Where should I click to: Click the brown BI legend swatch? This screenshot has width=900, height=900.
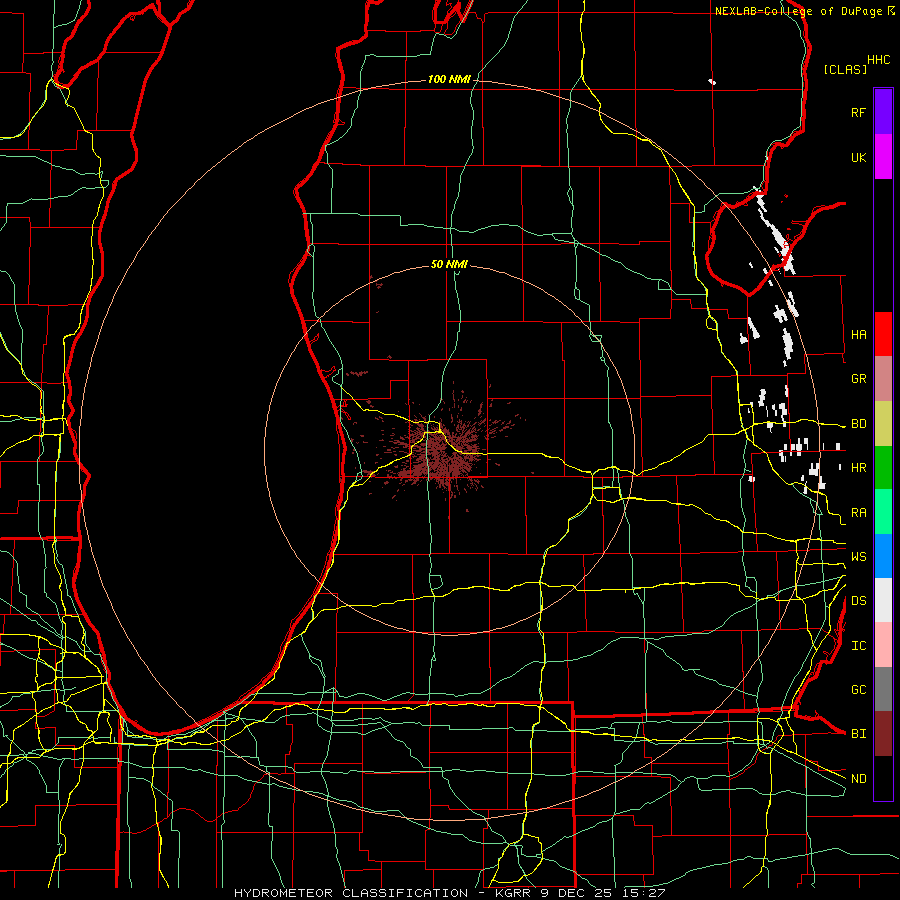(883, 734)
